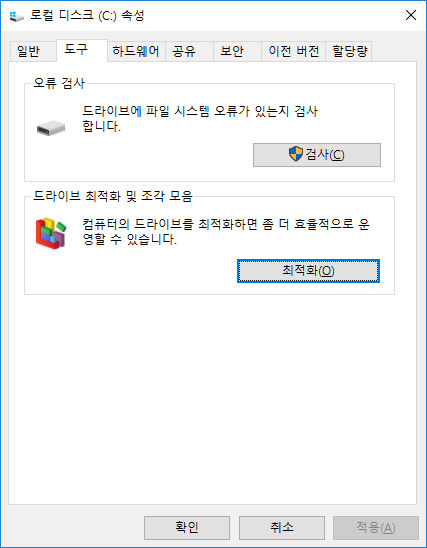Viewport: 427px width, 548px height.
Task: Close the 로컬 디스크 (C:) 속성 dialog
Action: 411,15
